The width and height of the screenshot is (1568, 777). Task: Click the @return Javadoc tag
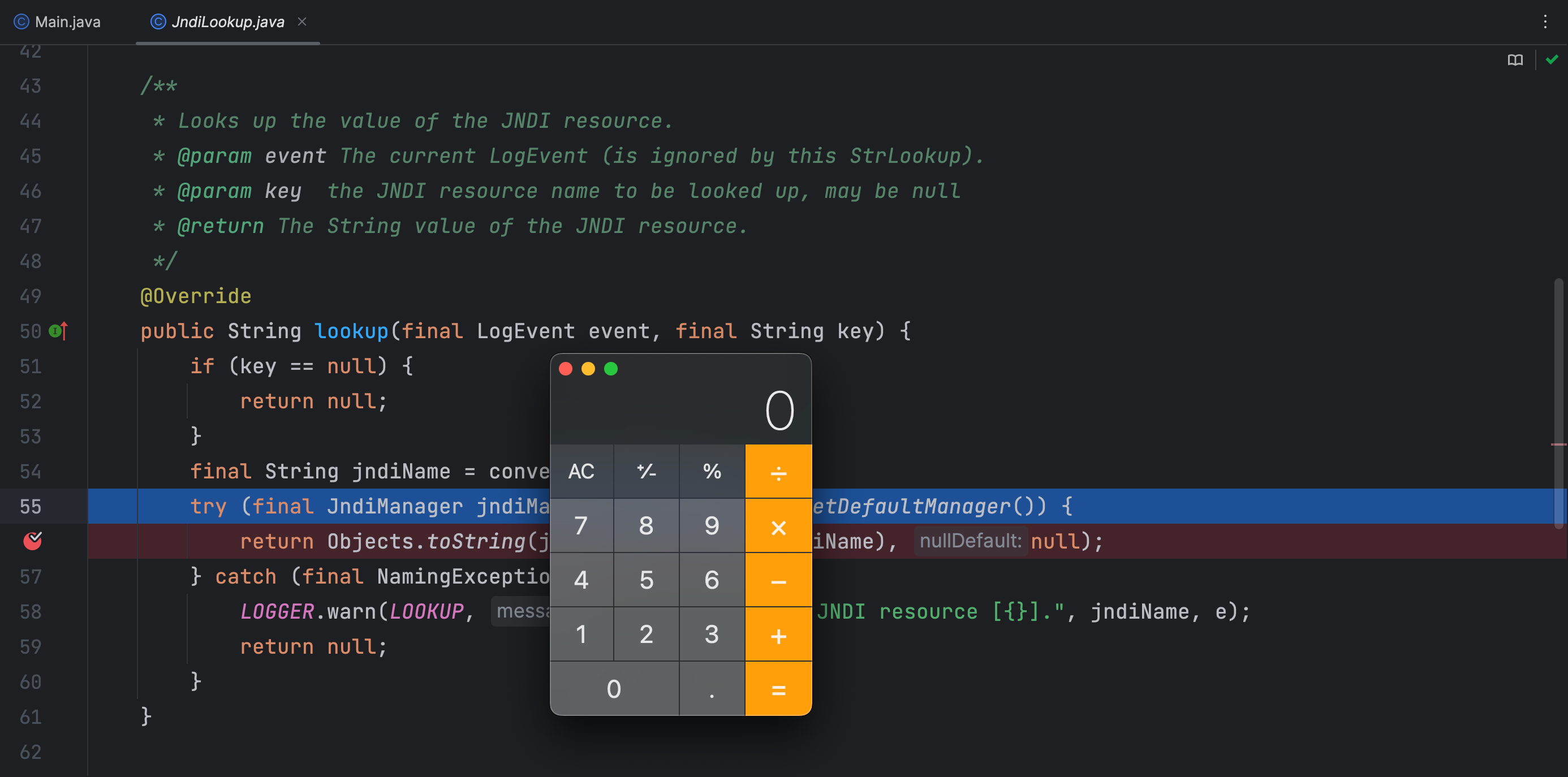(221, 226)
